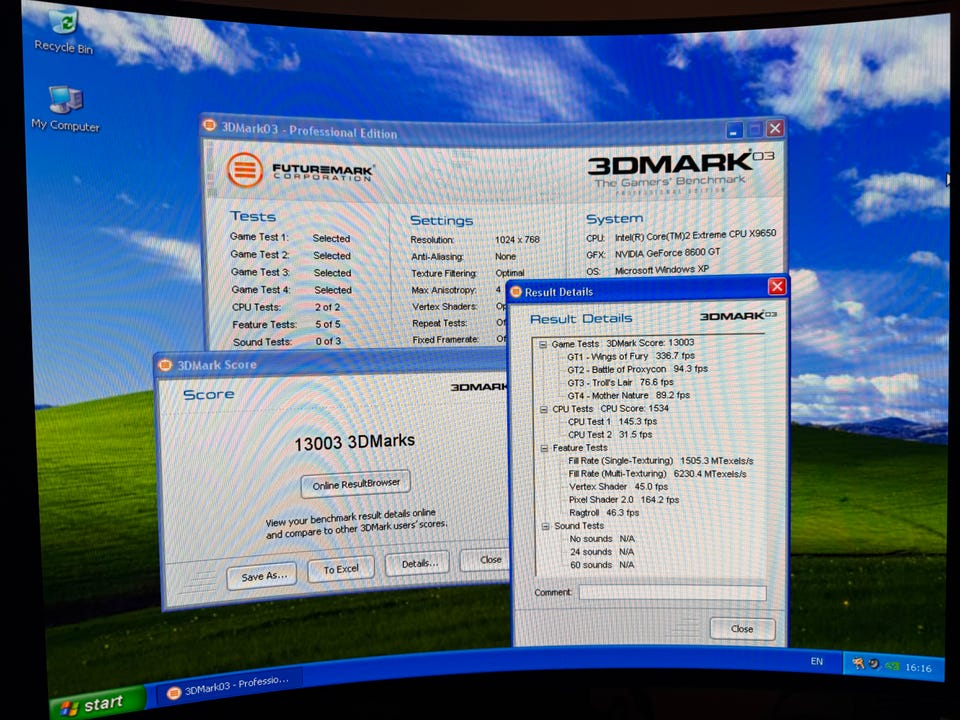Click the Microsoft Windows XP OS text
Screen dimensions: 960x720
click(662, 269)
